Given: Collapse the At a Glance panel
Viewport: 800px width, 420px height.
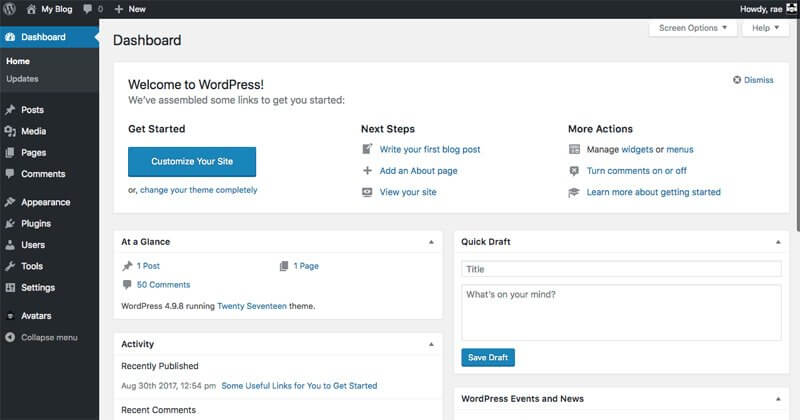Looking at the screenshot, I should pos(431,242).
